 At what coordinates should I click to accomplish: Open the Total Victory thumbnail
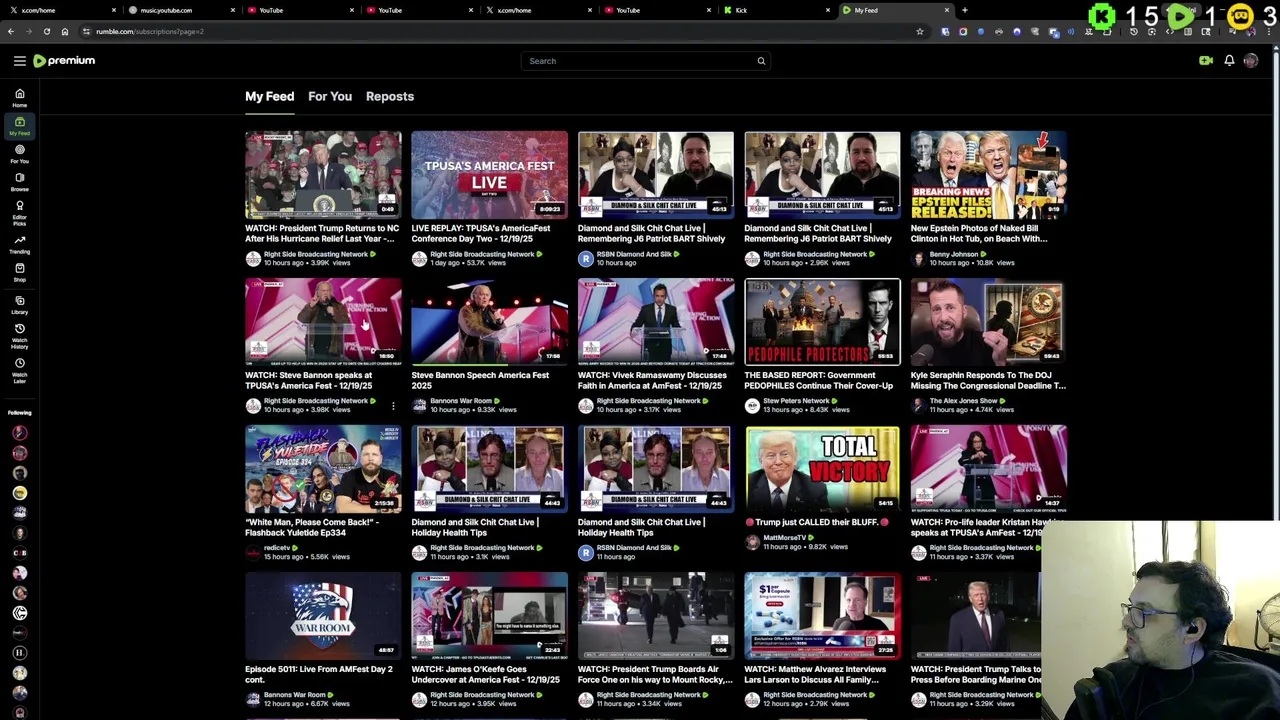(822, 468)
